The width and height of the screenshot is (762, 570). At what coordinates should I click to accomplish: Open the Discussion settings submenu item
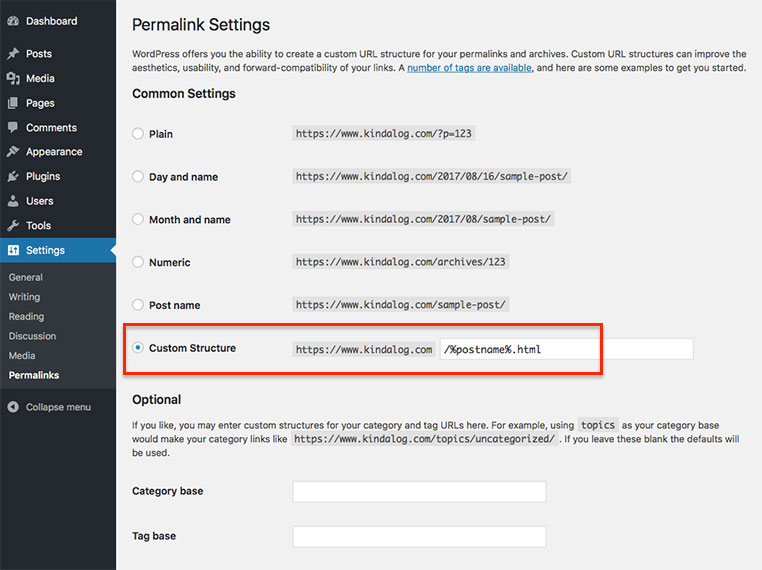(32, 336)
